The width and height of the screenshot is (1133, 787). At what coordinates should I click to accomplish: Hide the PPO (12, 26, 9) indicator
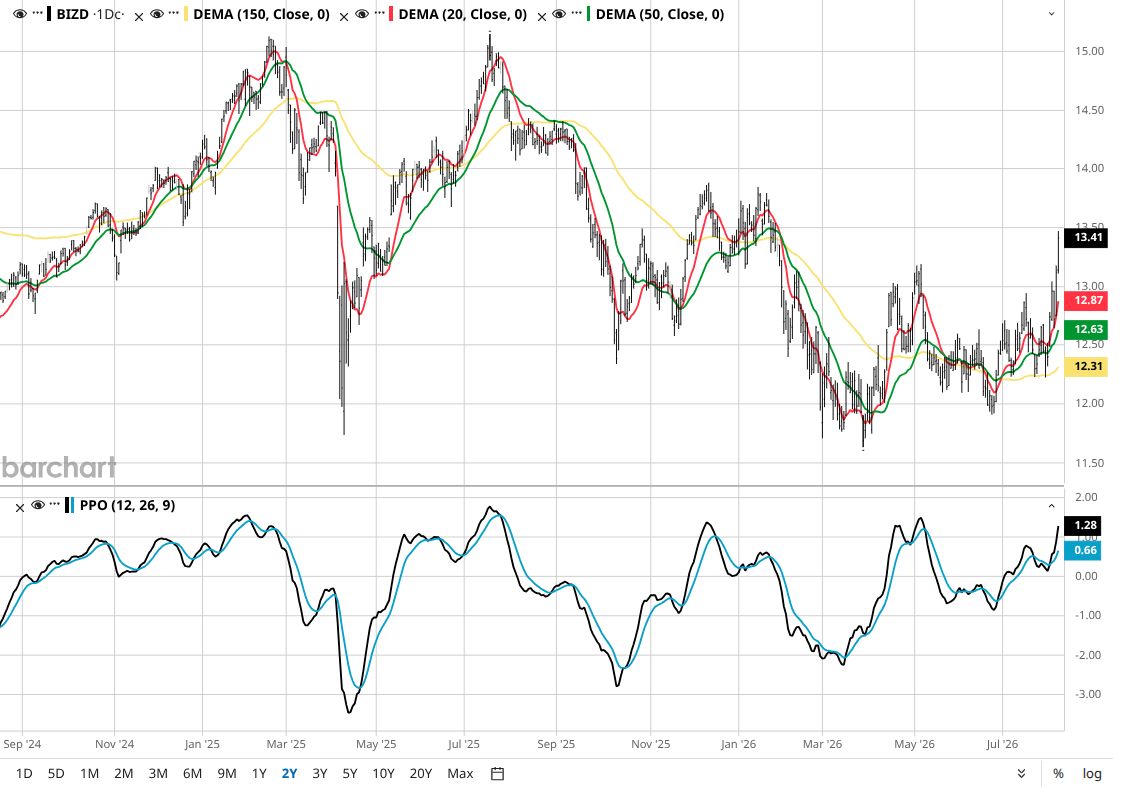pyautogui.click(x=38, y=505)
